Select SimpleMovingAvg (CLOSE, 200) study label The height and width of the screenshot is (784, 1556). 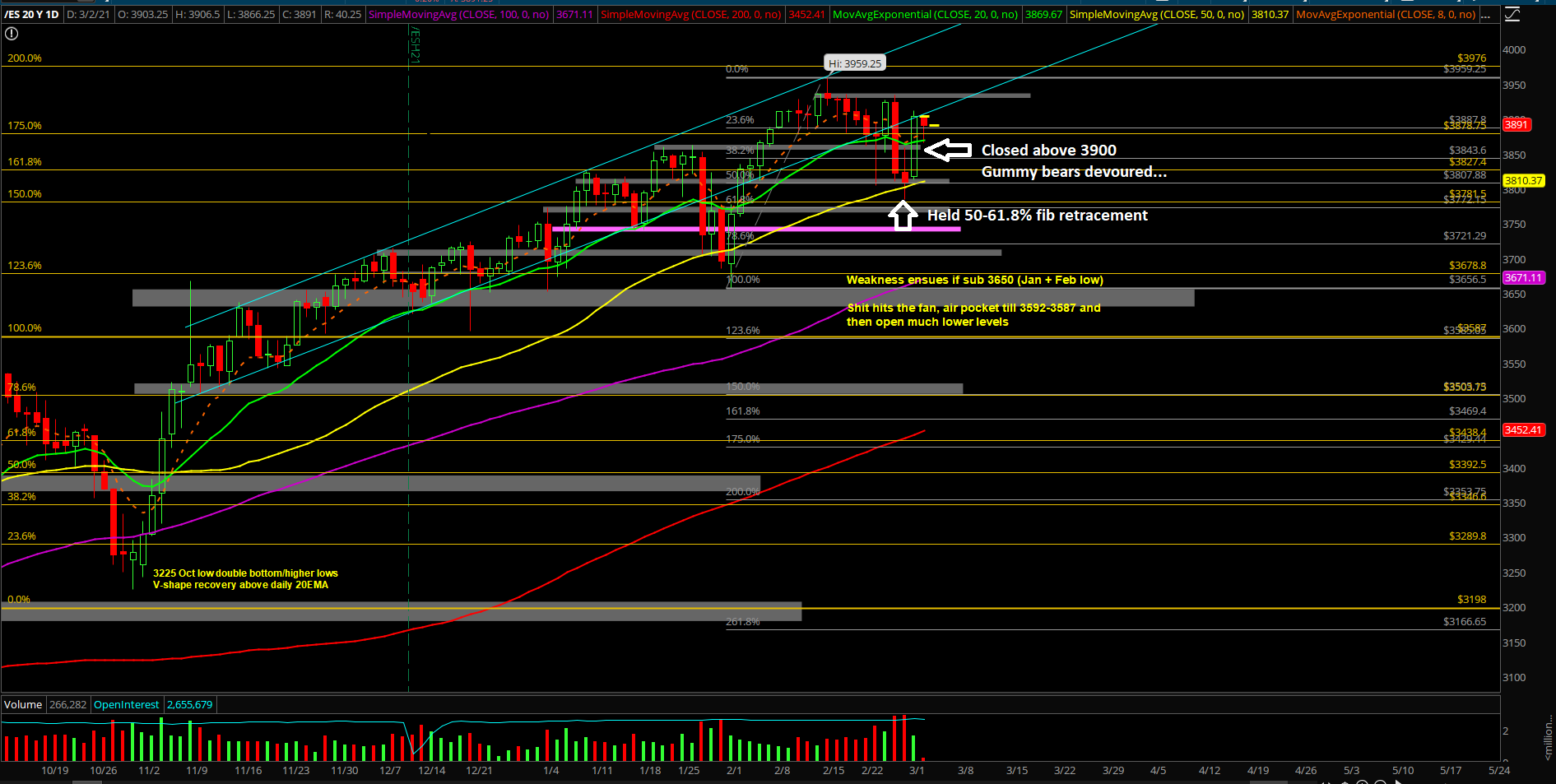click(x=691, y=15)
